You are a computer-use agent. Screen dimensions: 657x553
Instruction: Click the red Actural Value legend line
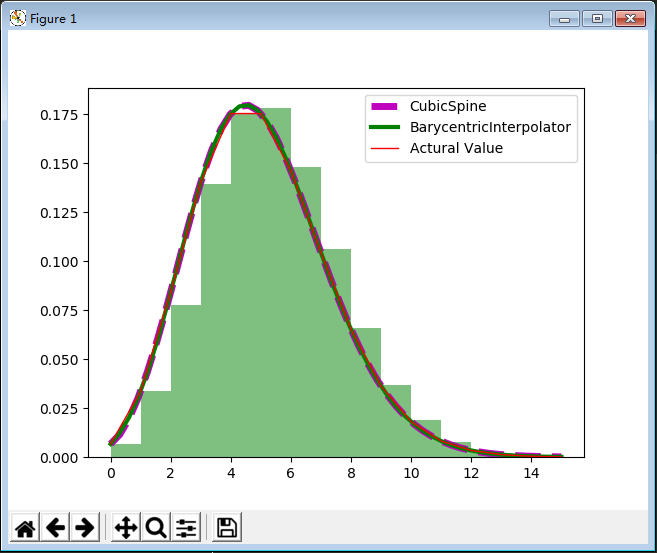click(384, 148)
